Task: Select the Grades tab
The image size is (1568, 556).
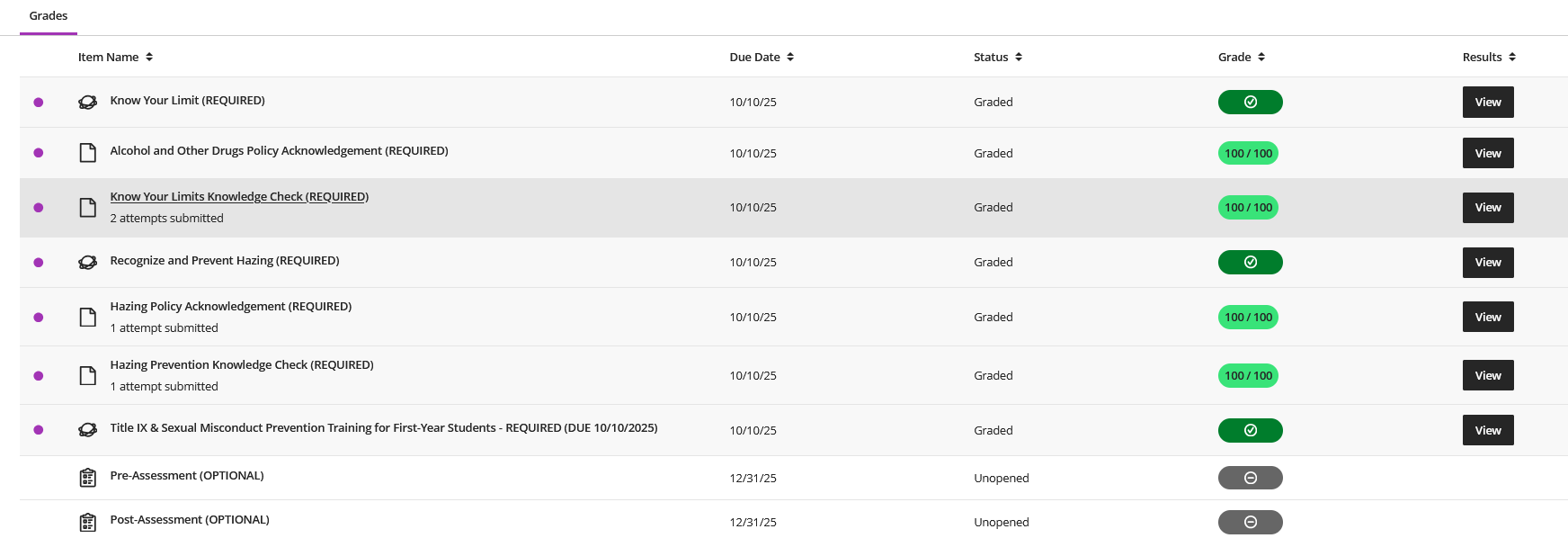Action: [49, 16]
